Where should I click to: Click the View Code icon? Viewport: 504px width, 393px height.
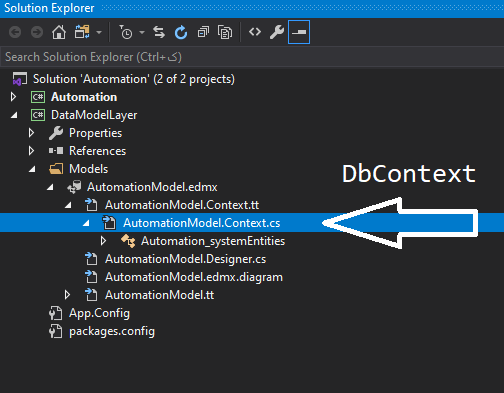click(255, 32)
